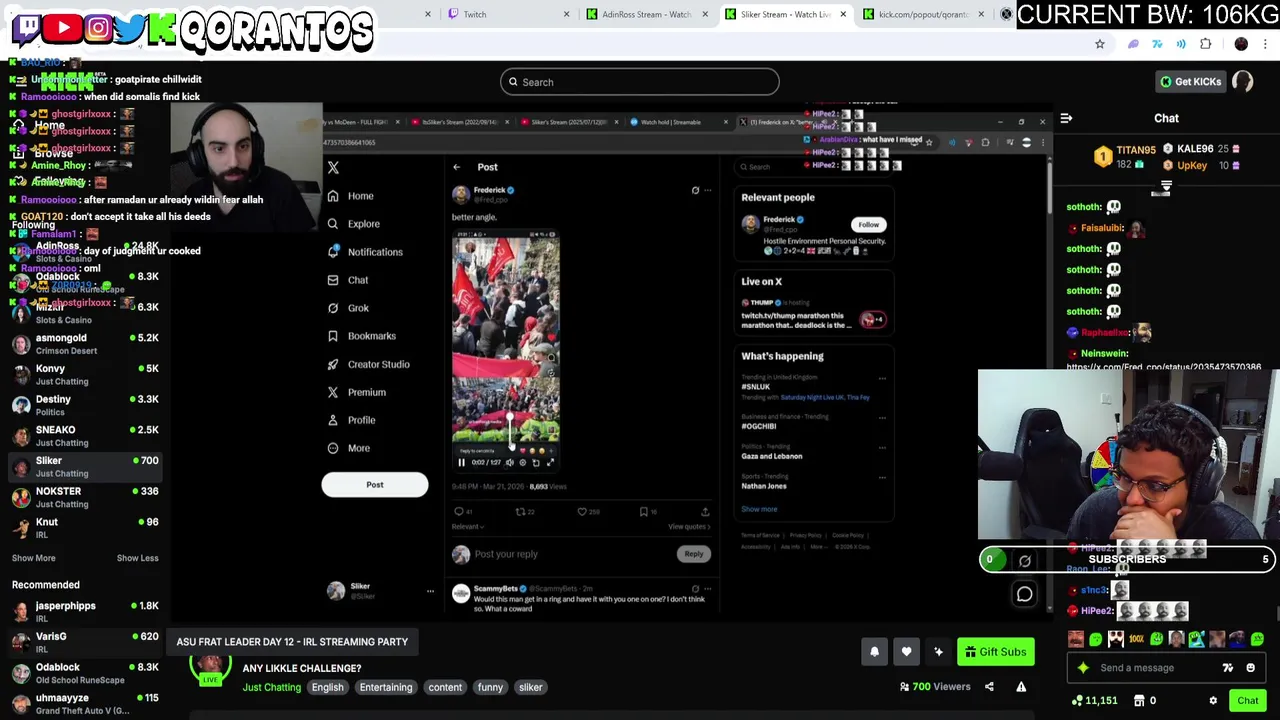
Task: Collapse with Show Less in Kick sidebar
Action: 137,558
